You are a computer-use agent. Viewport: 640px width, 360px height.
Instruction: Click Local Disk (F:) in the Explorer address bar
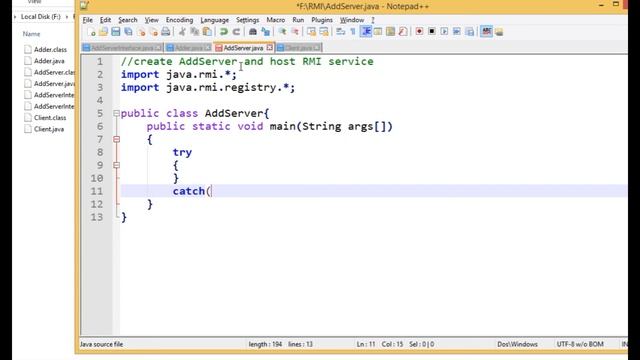point(41,17)
